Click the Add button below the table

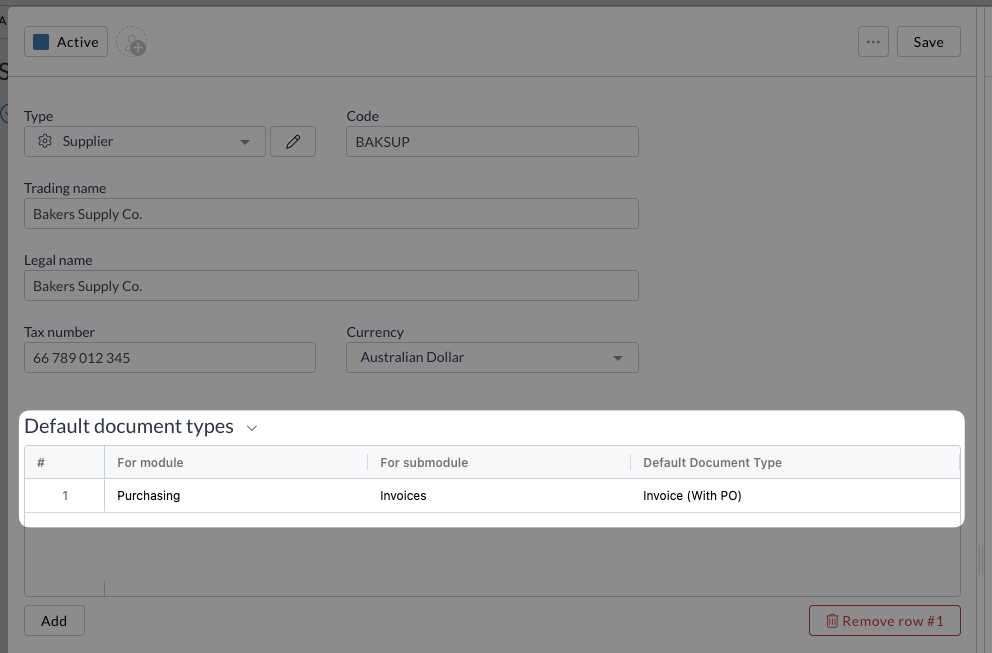(54, 621)
